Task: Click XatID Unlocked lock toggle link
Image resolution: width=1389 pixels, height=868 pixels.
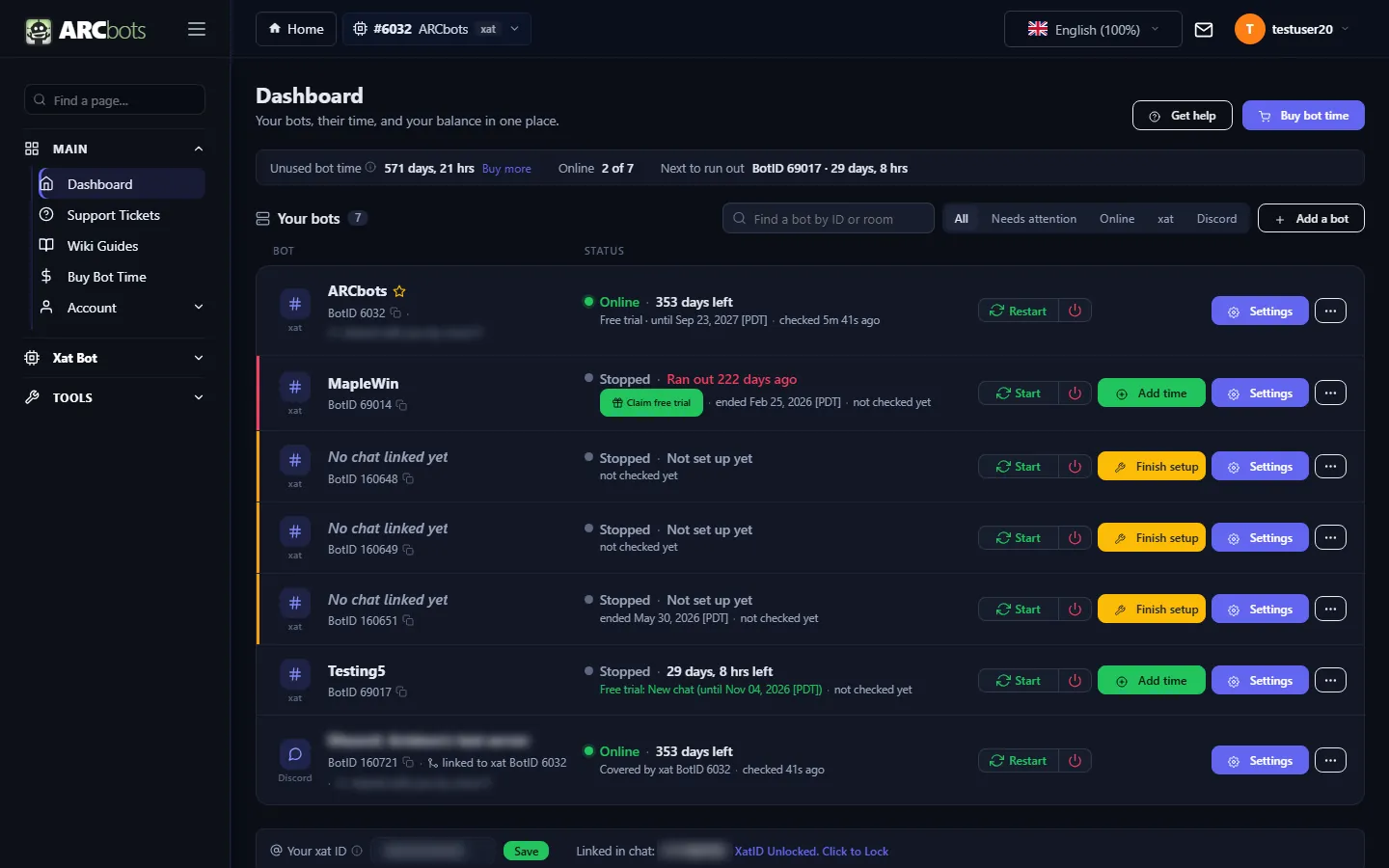Action: pyautogui.click(x=811, y=852)
